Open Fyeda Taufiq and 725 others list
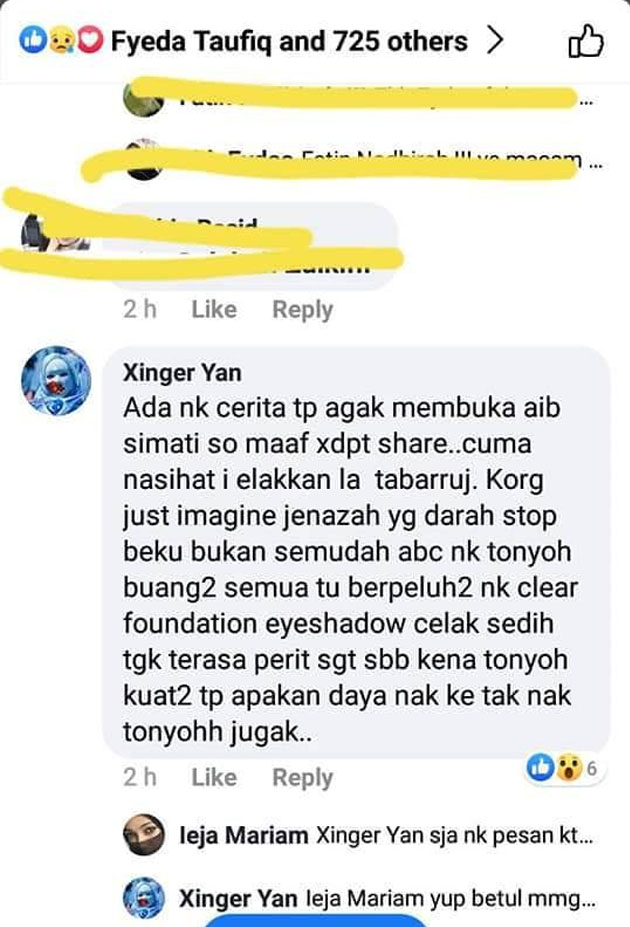The height and width of the screenshot is (927, 630). pos(289,41)
